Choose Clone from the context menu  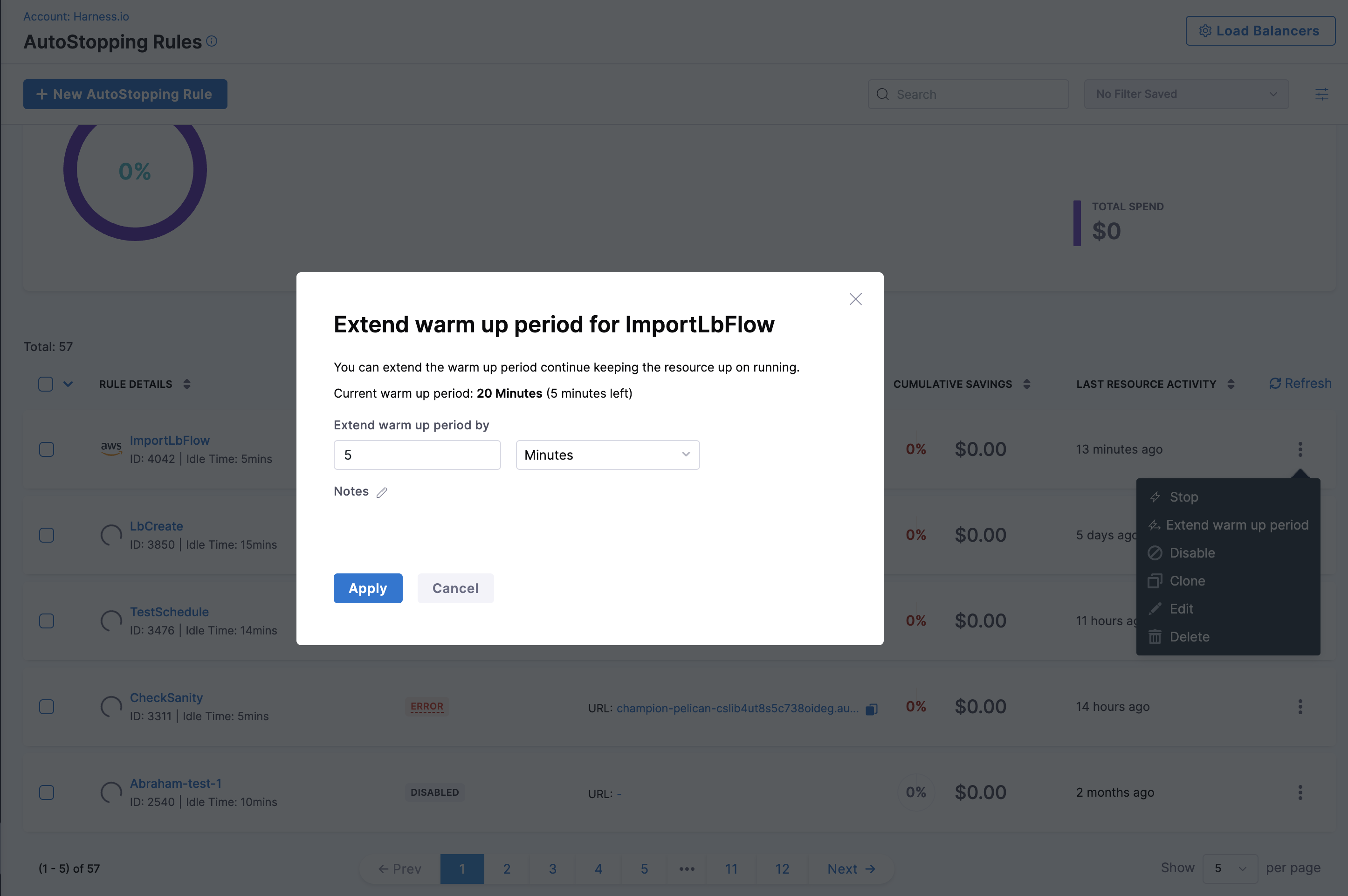click(x=1187, y=581)
